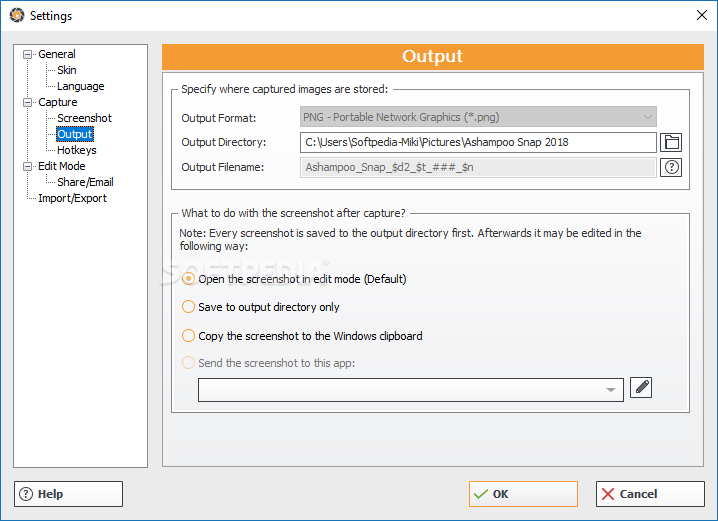Select Output in the settings tree
718x521 pixels.
(x=75, y=134)
